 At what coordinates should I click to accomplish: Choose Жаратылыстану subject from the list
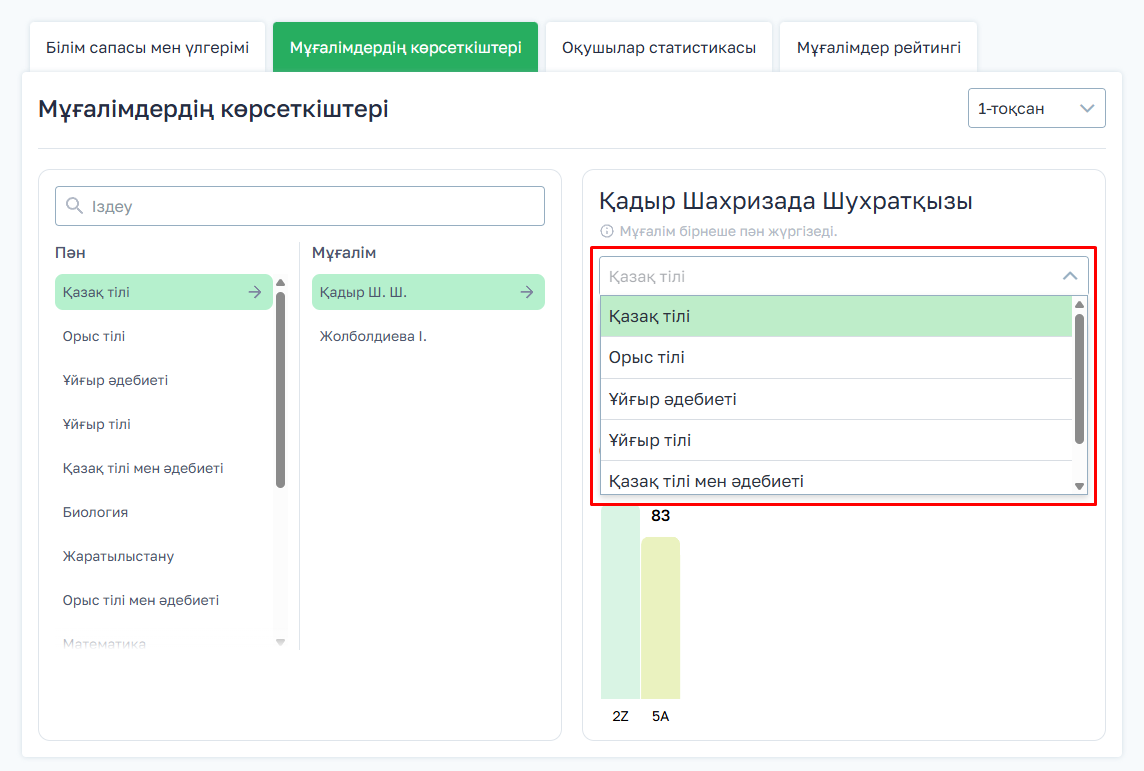tap(118, 556)
